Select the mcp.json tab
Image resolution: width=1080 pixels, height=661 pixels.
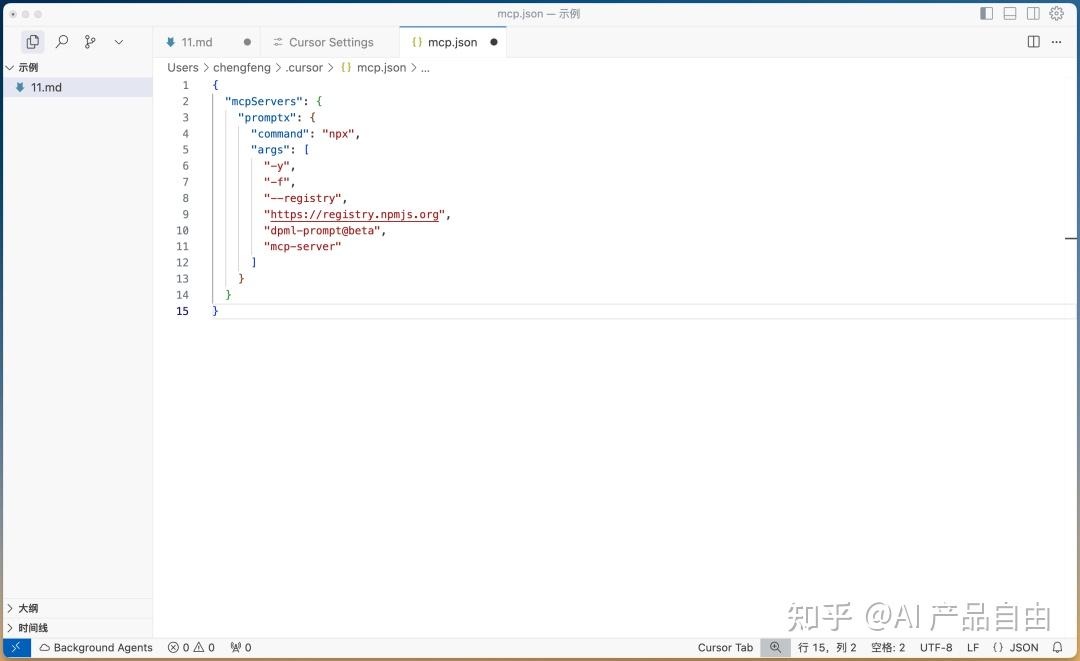(452, 42)
